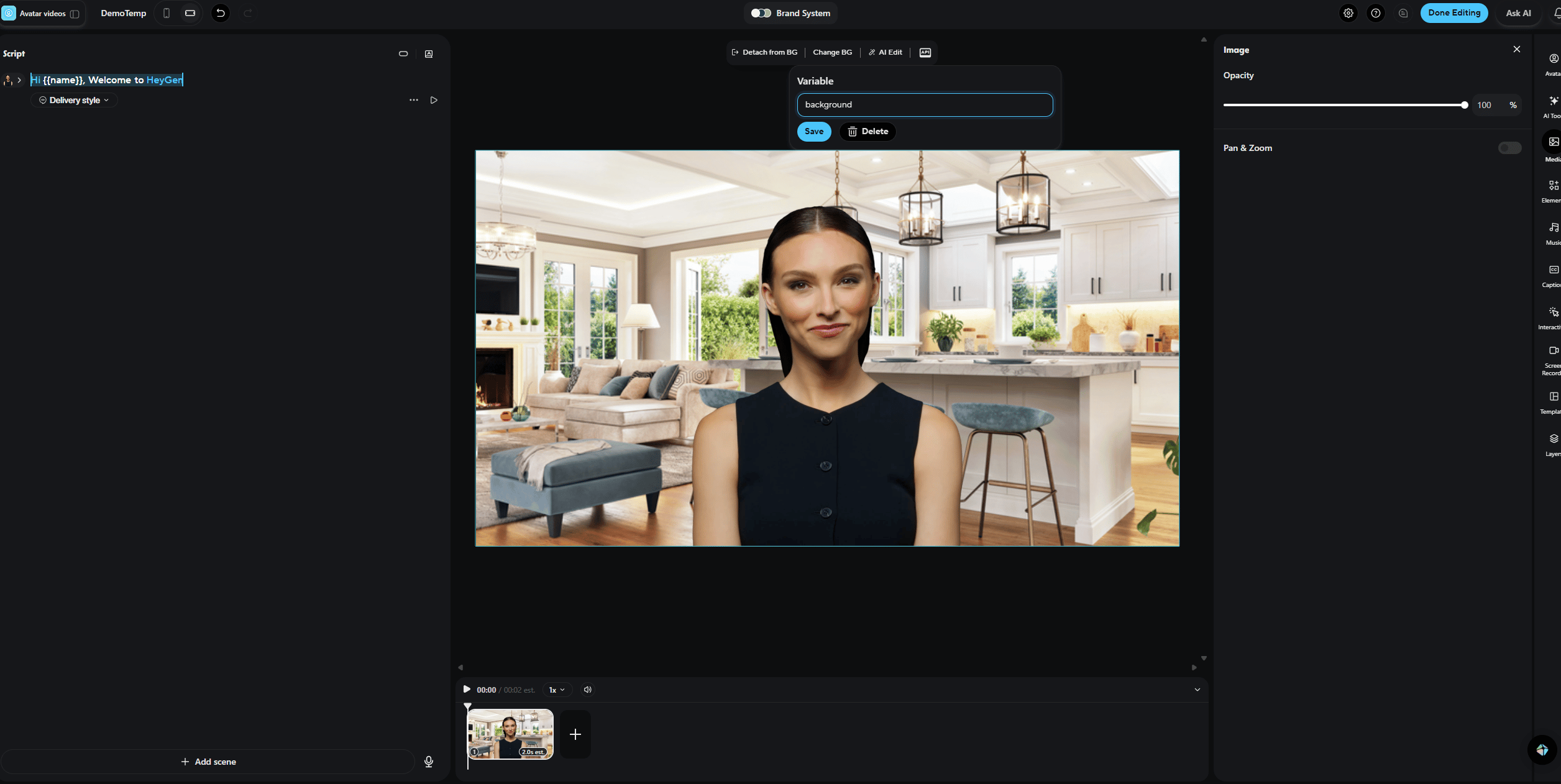
Task: Open the Music sidebar tab
Action: (x=1552, y=234)
